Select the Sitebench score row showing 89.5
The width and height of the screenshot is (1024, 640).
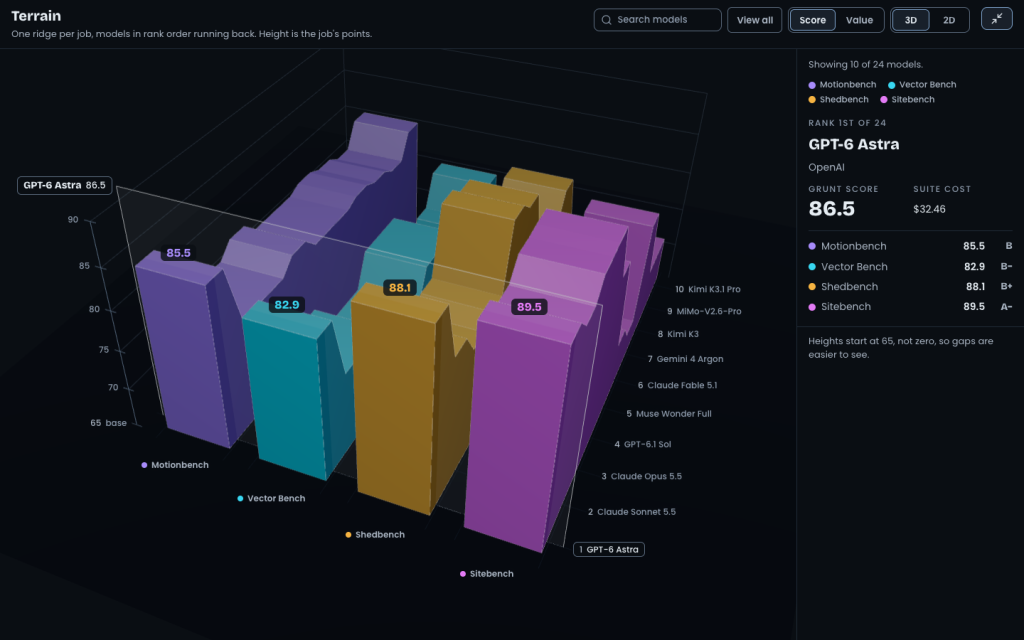pos(910,307)
